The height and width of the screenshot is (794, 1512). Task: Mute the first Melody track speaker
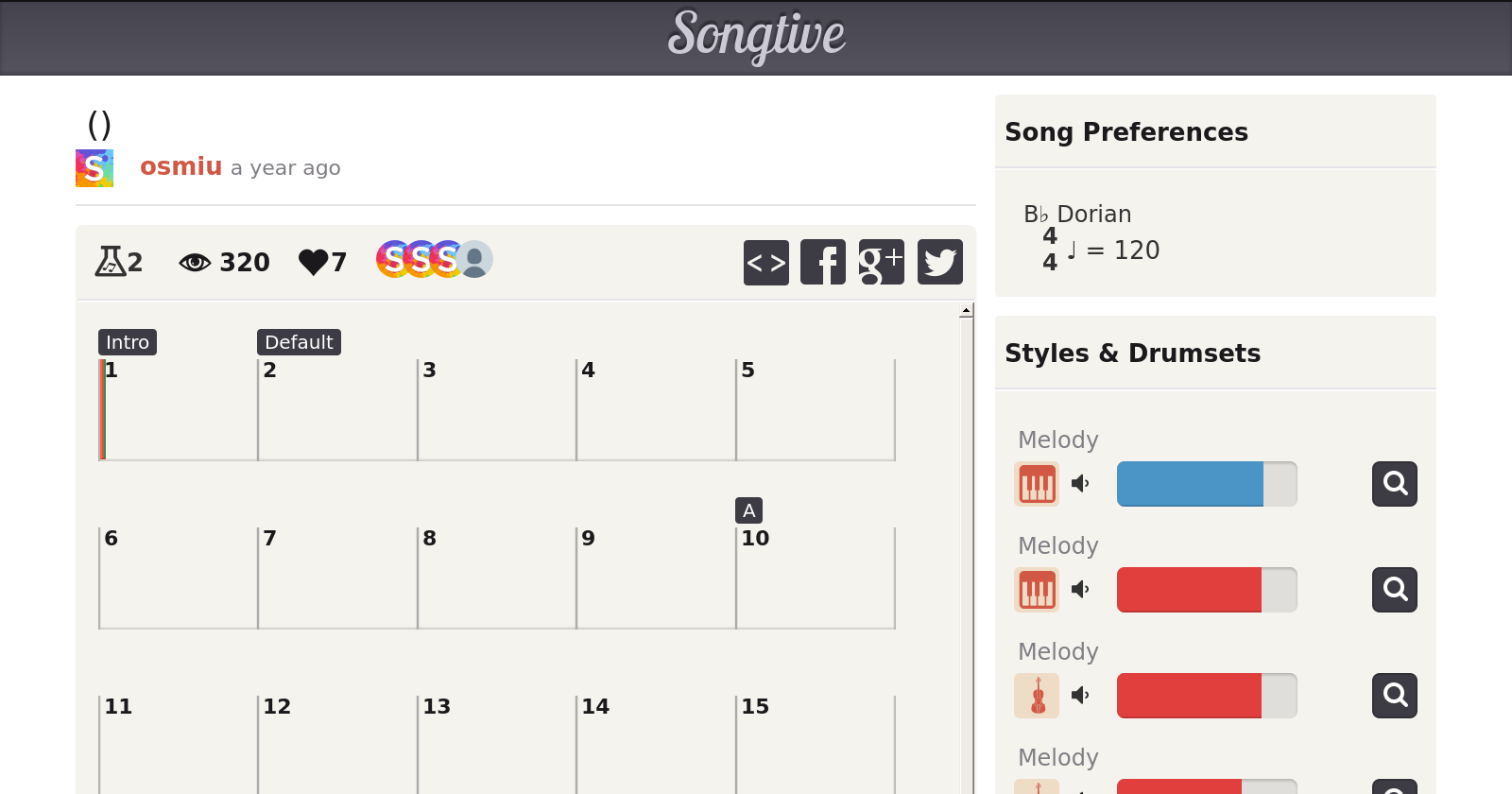(x=1080, y=484)
